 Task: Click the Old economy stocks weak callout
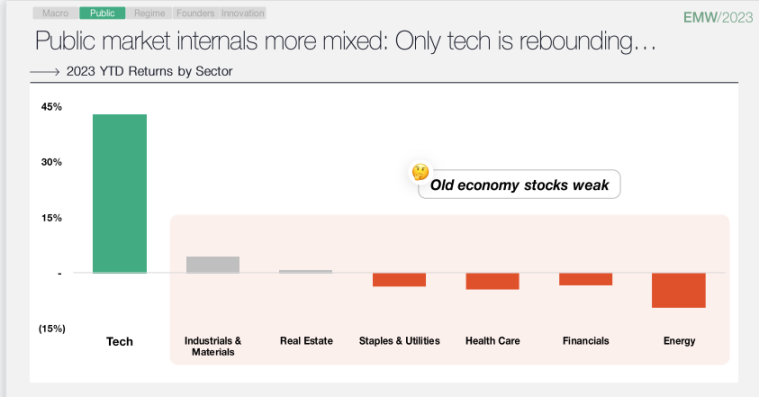[519, 184]
